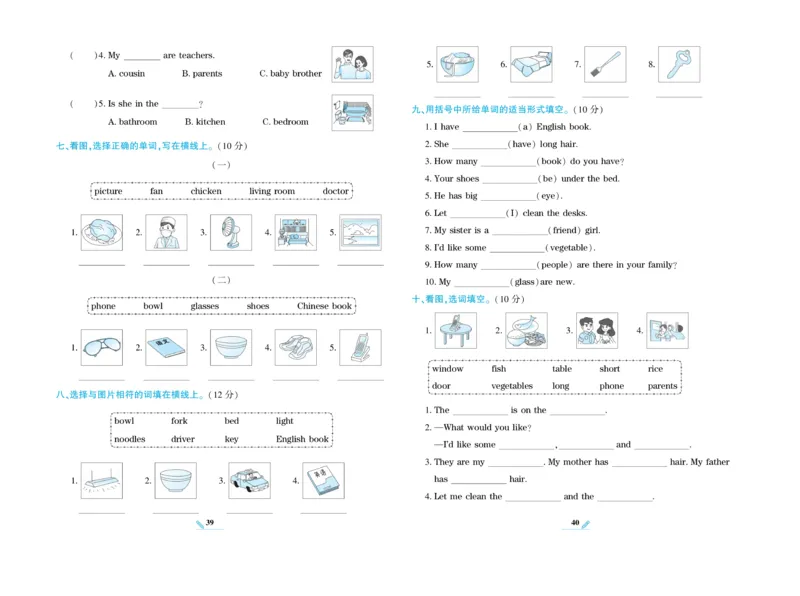This screenshot has height=596, width=800.
Task: Click the electric fan picture
Action: pyautogui.click(x=230, y=233)
